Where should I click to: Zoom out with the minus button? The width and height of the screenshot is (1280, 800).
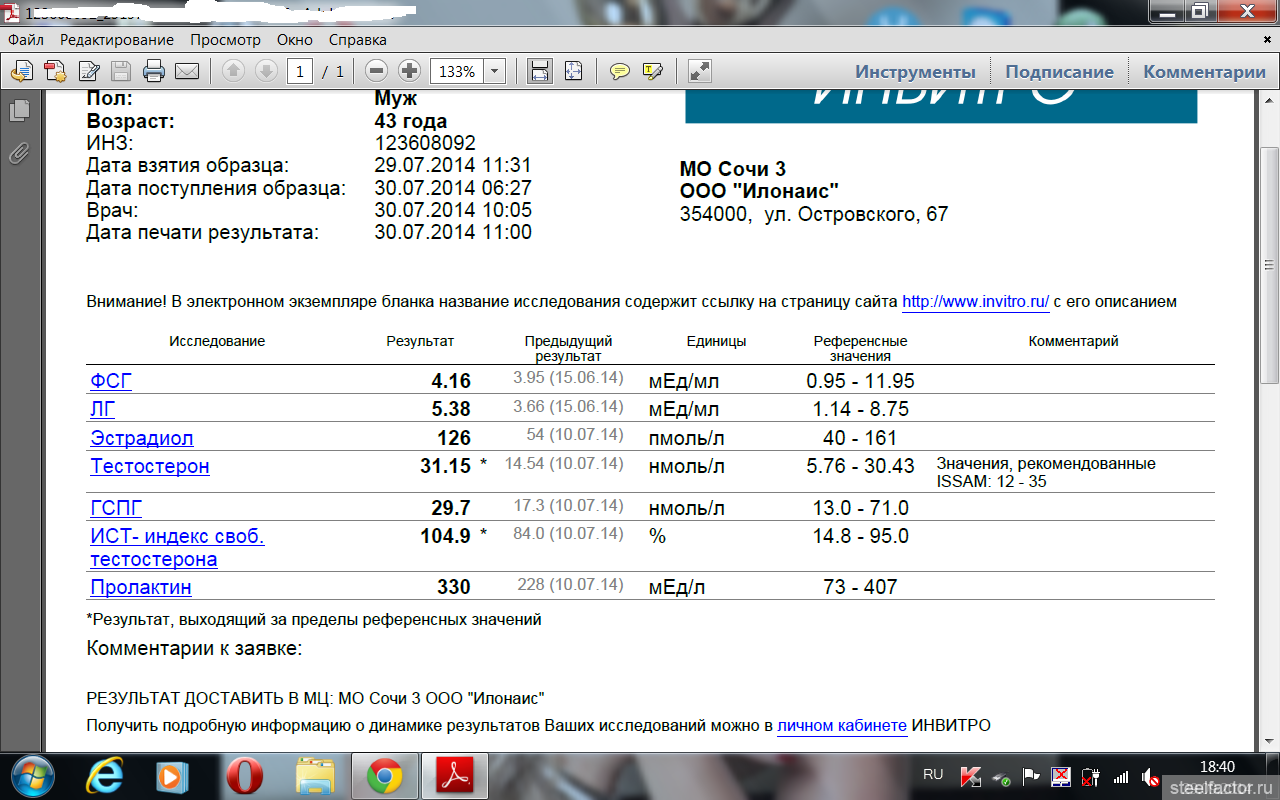tap(376, 71)
